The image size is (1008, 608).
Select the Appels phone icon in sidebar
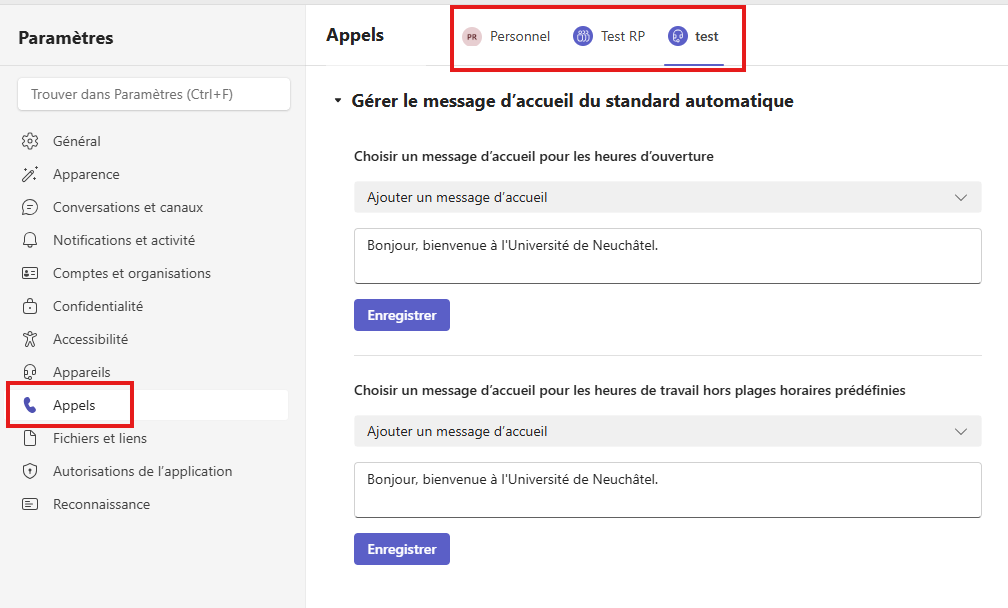pos(31,405)
